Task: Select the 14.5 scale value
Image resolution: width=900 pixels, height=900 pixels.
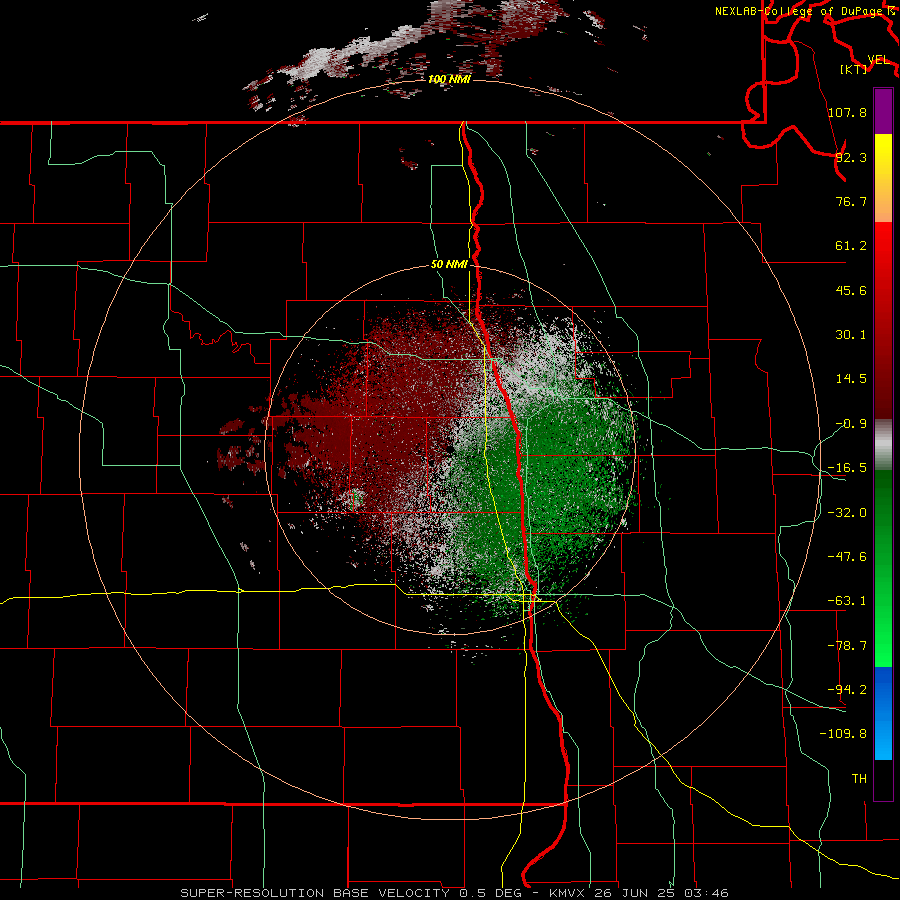Action: [x=851, y=379]
